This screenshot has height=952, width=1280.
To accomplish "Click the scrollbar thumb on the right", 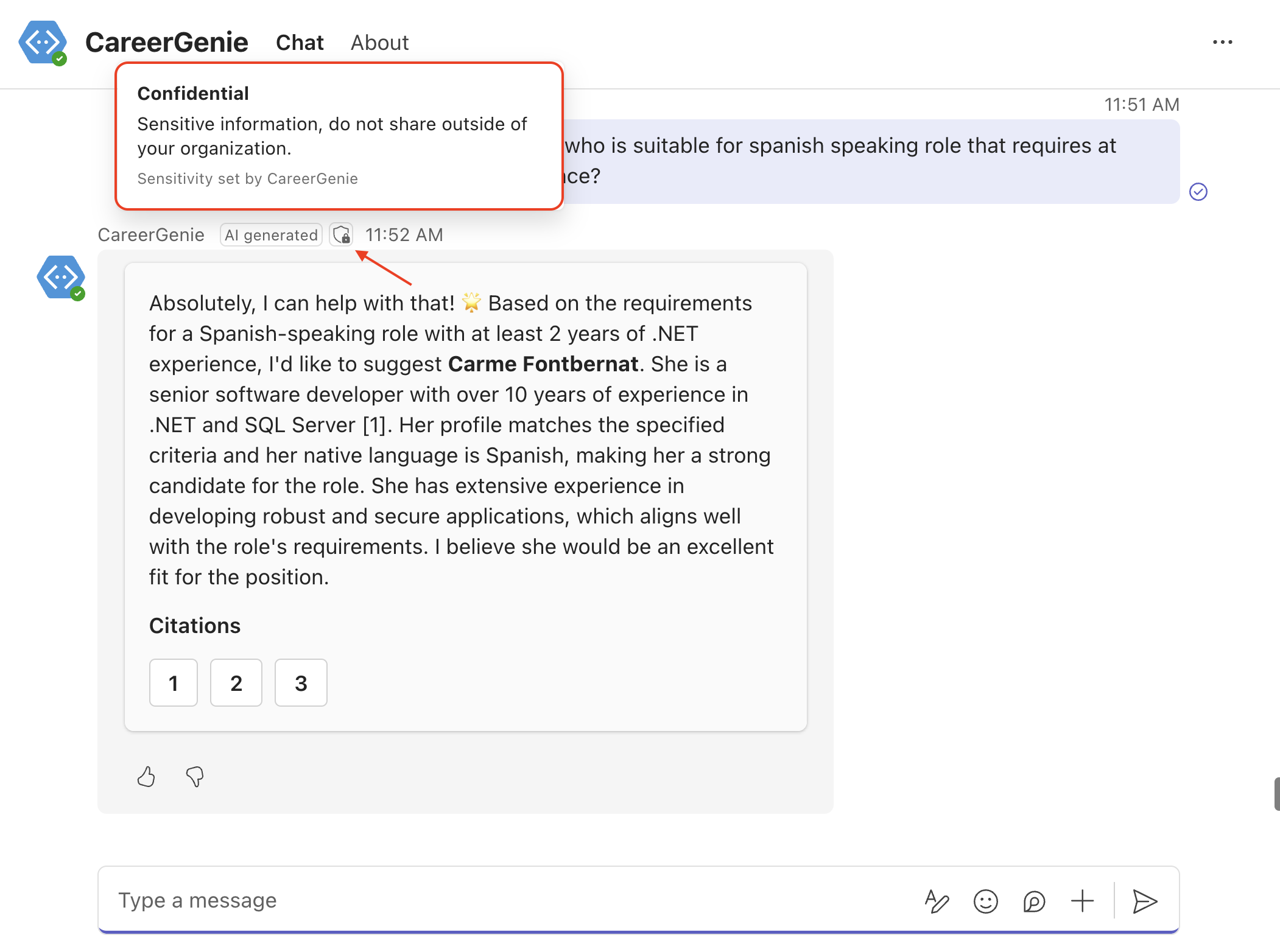I will coord(1277,794).
